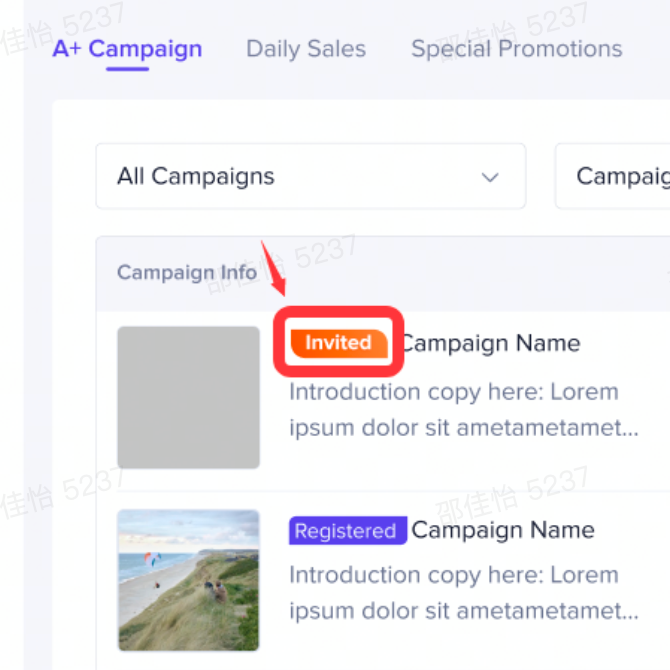Open Campaign Name beside the Registered badge
The height and width of the screenshot is (670, 670).
[503, 530]
